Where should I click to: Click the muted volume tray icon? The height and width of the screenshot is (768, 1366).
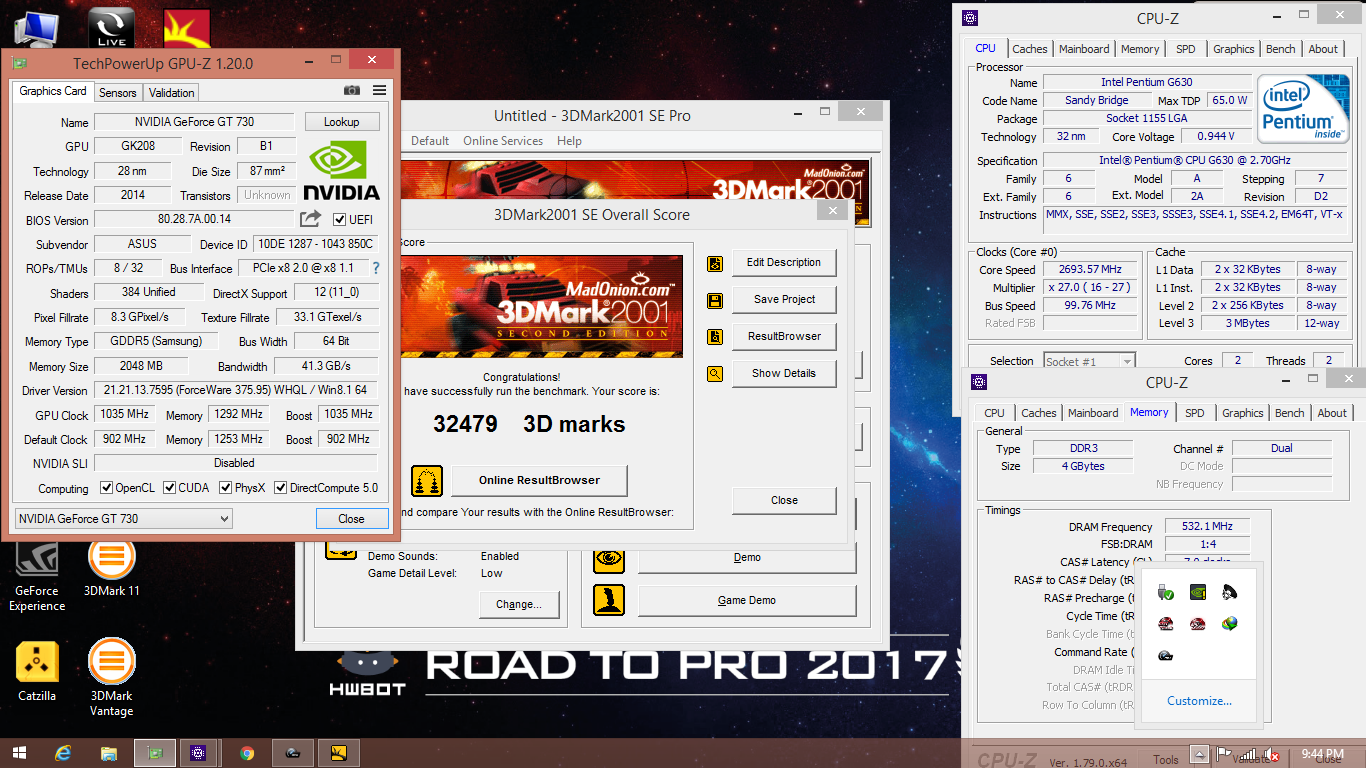pos(1272,755)
